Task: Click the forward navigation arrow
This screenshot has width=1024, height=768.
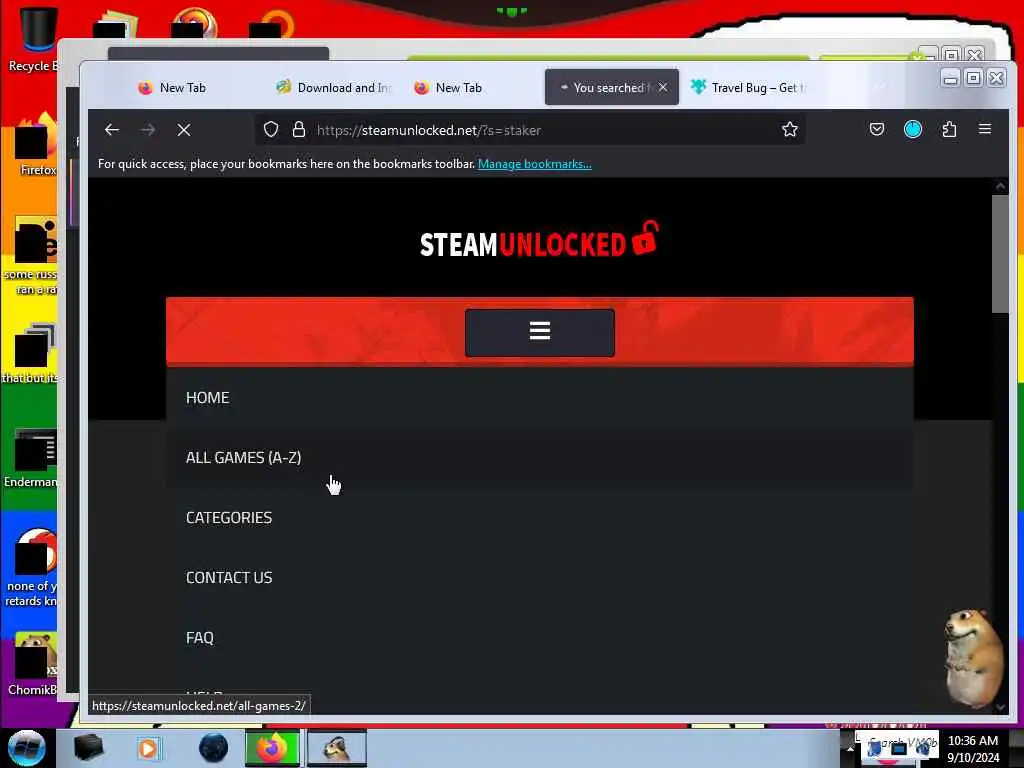Action: click(148, 130)
